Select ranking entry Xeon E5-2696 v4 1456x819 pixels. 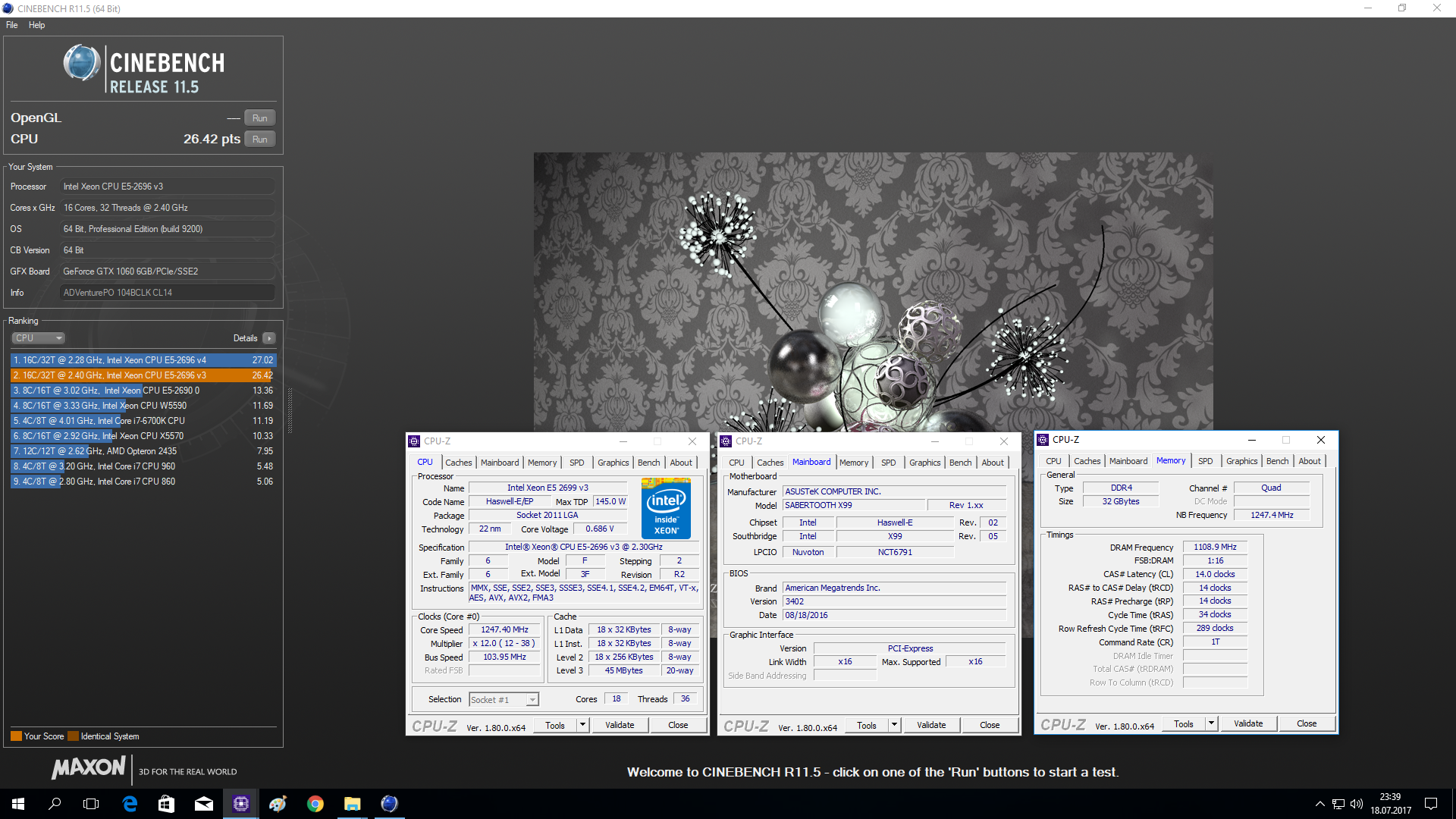pyautogui.click(x=143, y=360)
